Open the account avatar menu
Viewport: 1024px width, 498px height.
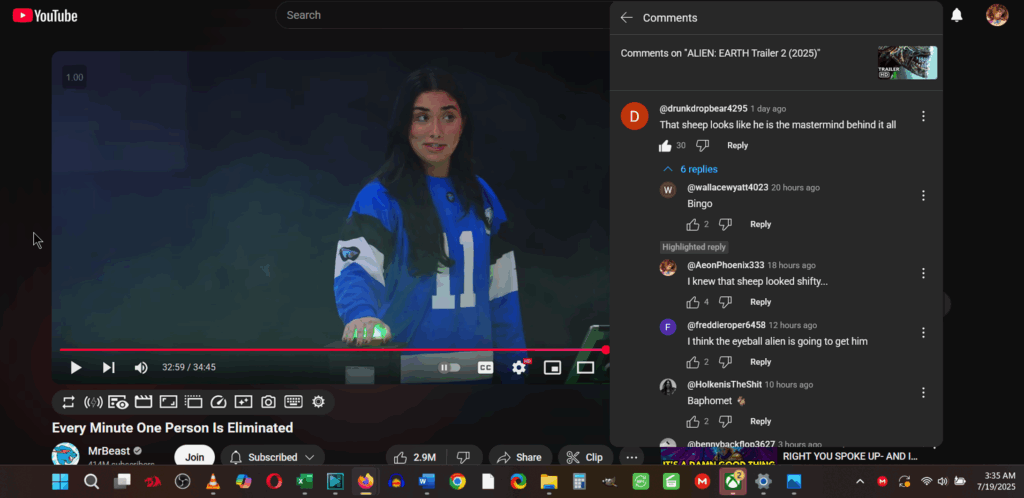[x=997, y=15]
